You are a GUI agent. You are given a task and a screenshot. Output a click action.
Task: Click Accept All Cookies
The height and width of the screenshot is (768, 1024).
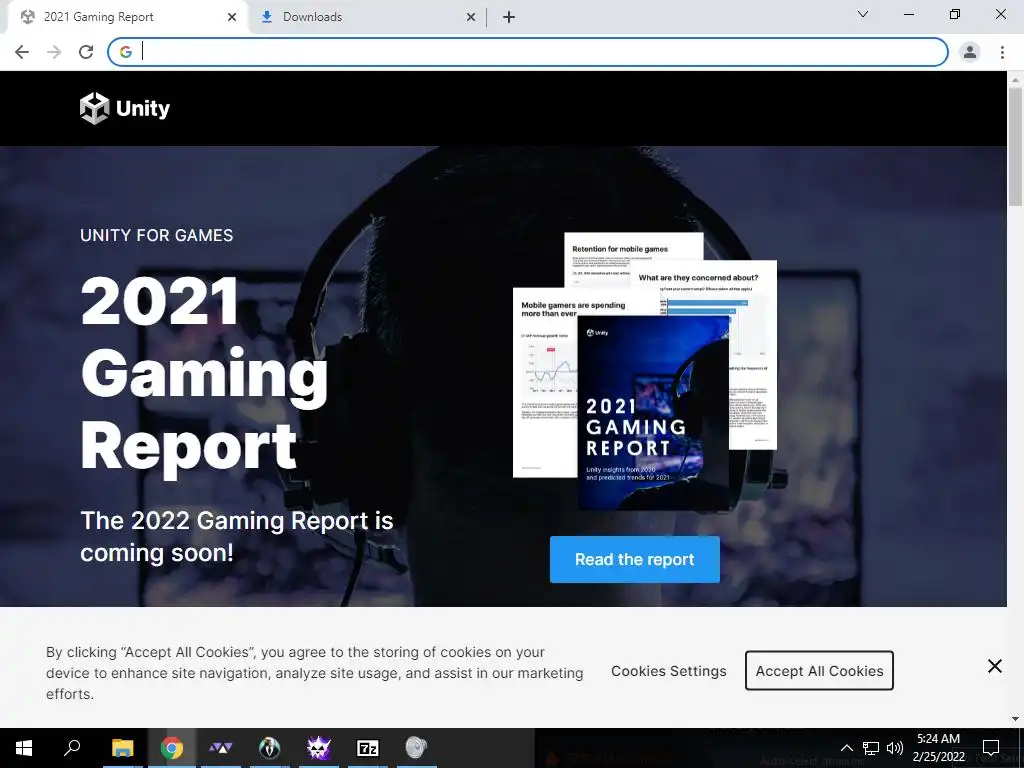point(820,671)
